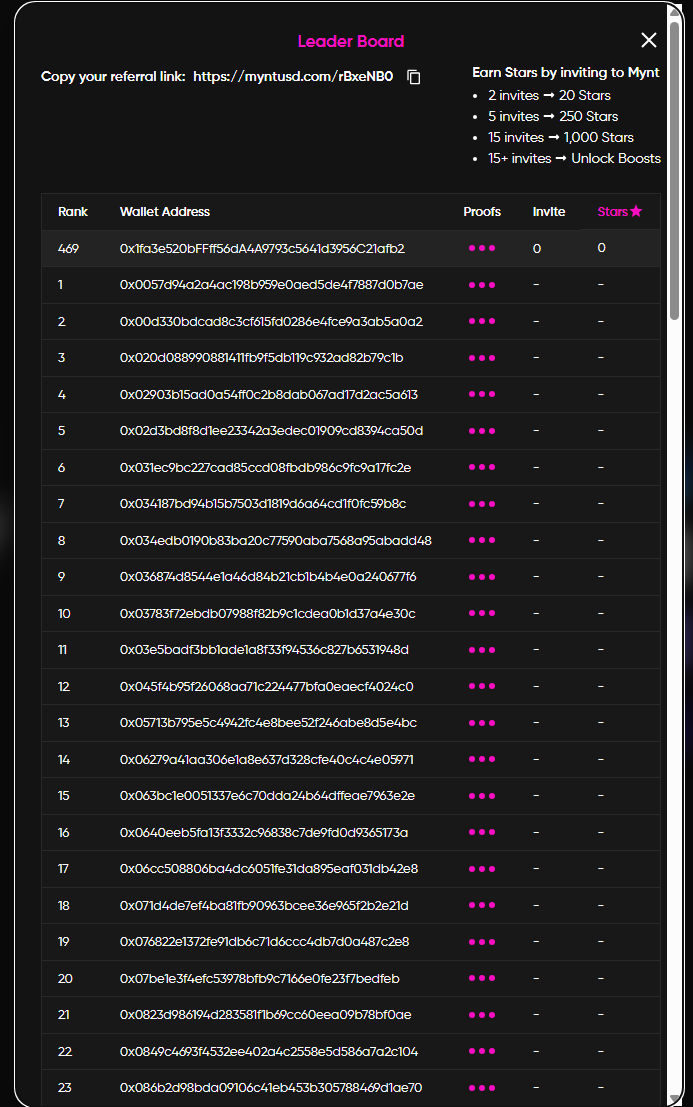Viewport: 693px width, 1107px height.
Task: Select wallet address 0x1fa3e520bFFff56dA4A9793c5641d3956C21afb2
Action: (262, 249)
